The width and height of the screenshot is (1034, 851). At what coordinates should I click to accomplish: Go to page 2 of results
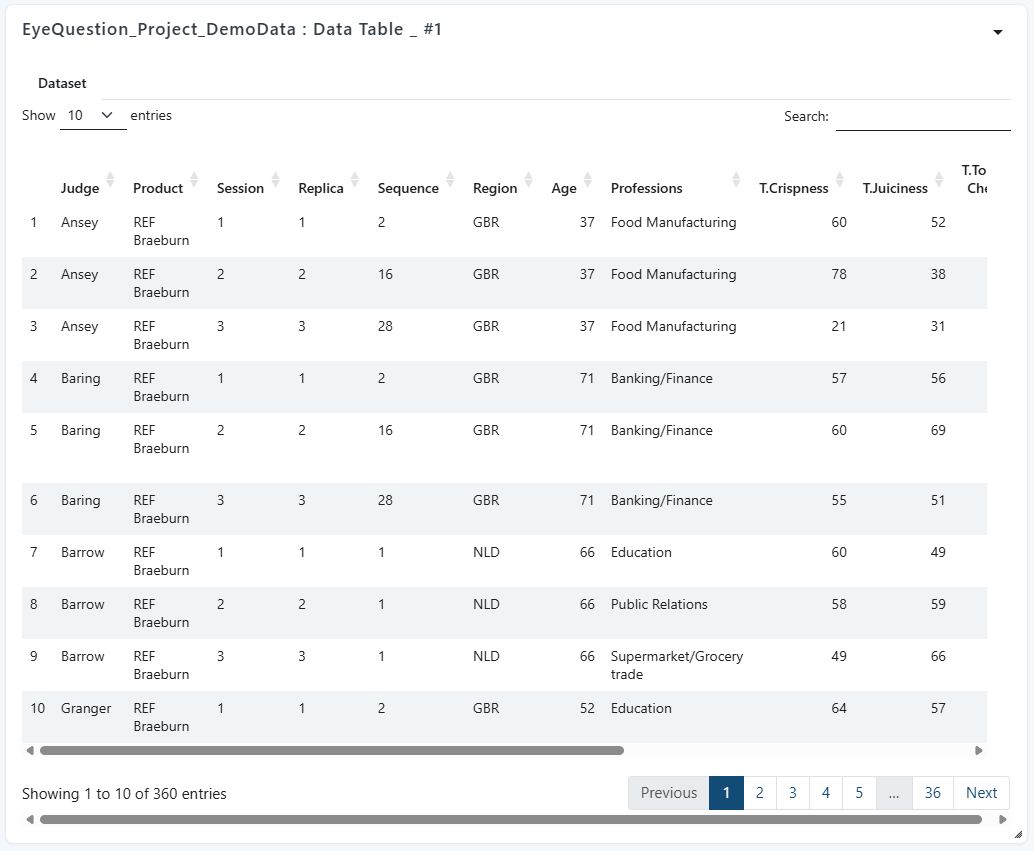point(760,793)
